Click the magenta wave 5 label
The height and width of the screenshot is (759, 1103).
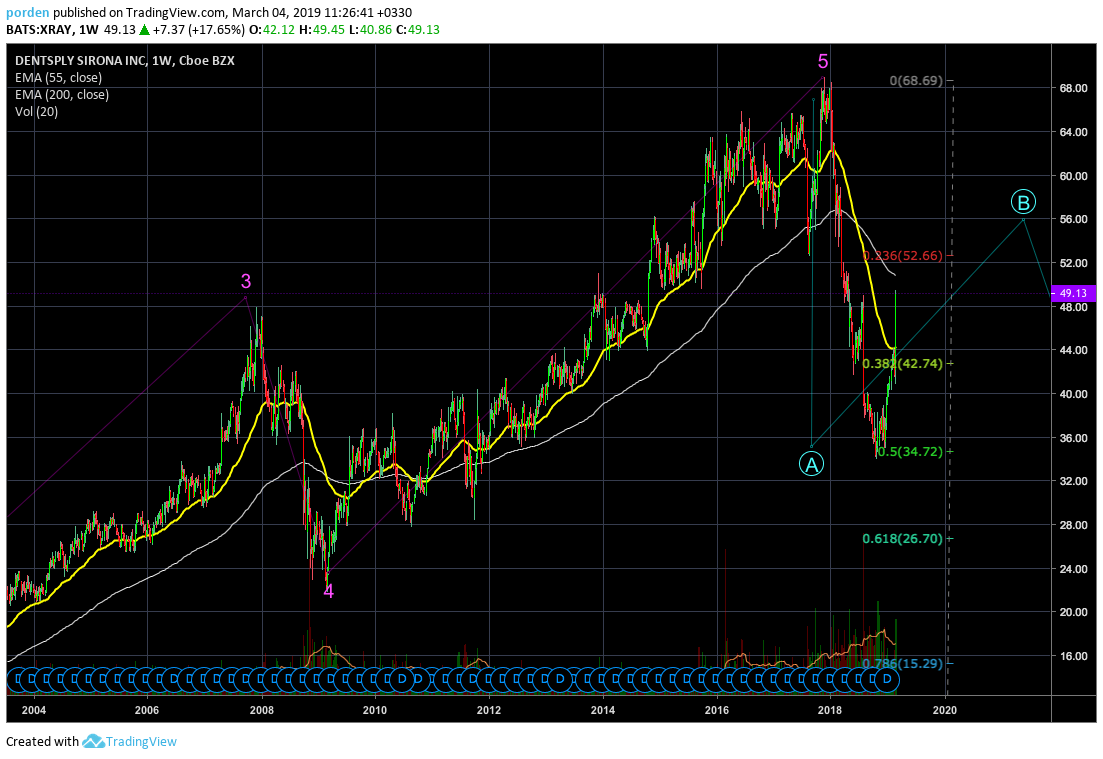823,62
